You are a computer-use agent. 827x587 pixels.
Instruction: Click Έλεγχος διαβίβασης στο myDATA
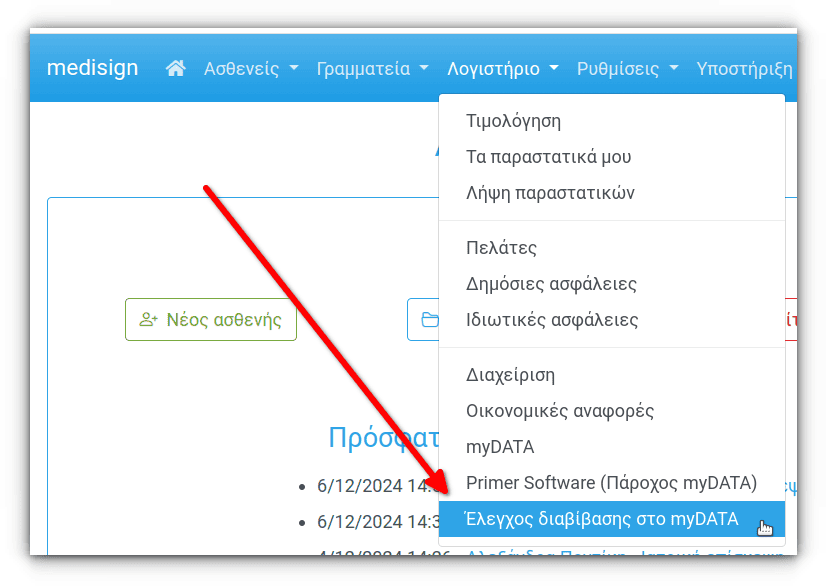click(612, 519)
